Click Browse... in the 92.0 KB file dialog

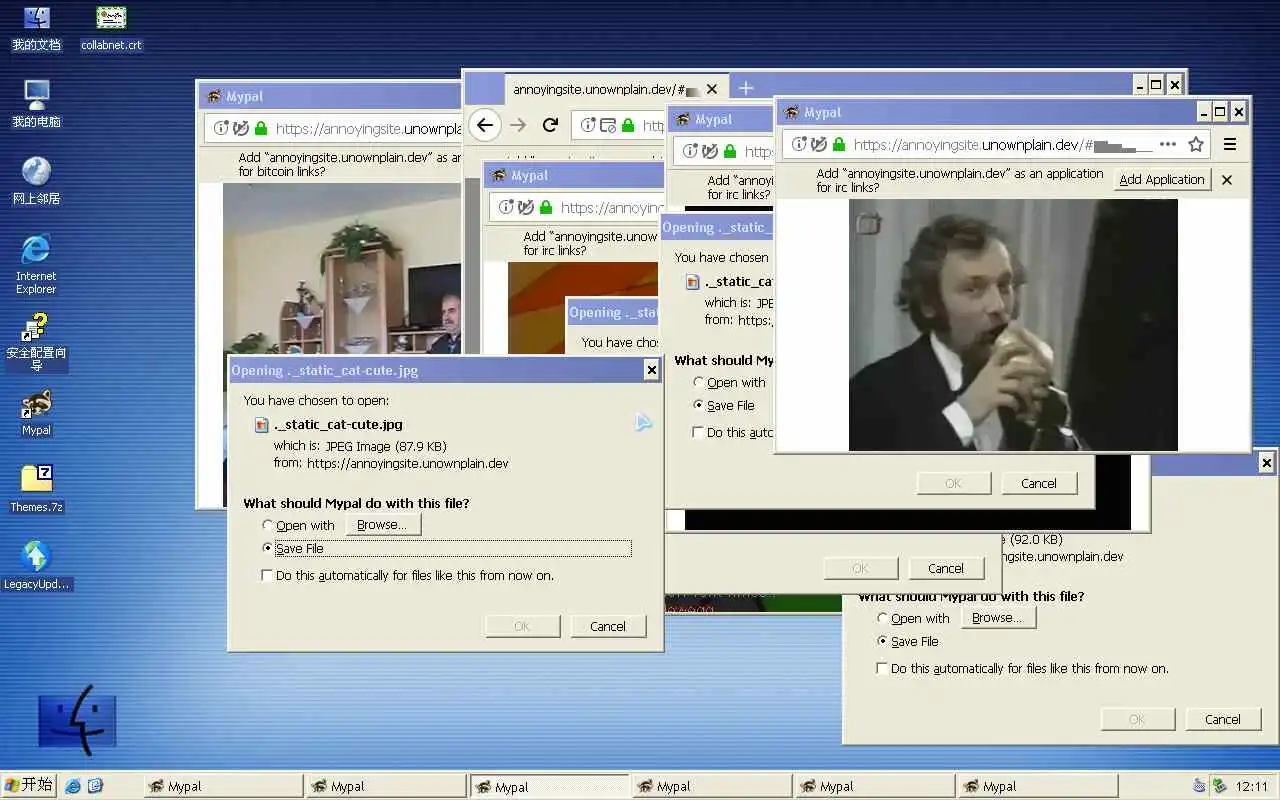click(998, 618)
